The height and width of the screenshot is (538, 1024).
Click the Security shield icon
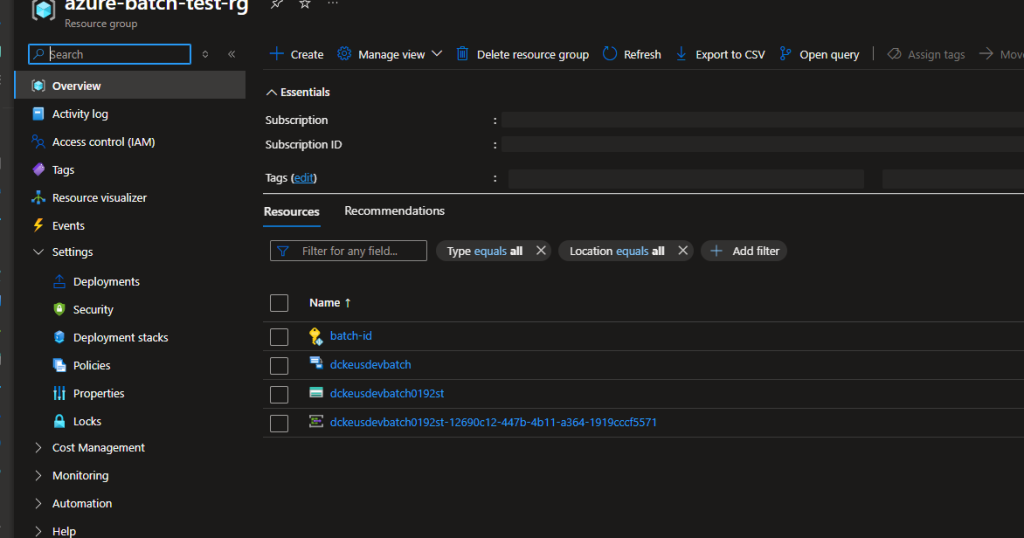59,309
